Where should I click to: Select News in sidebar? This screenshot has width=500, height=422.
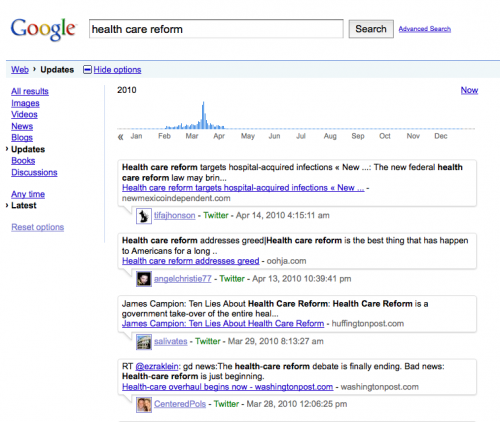[x=22, y=126]
